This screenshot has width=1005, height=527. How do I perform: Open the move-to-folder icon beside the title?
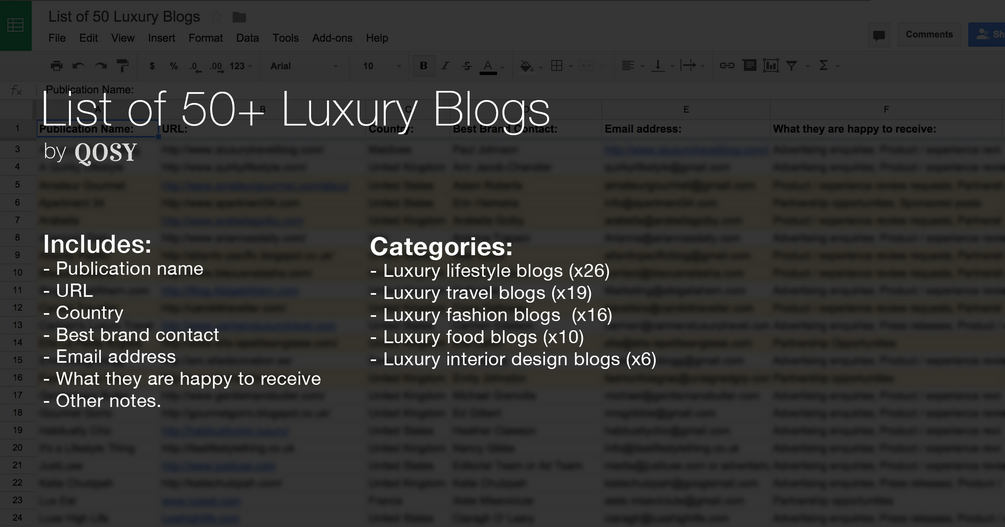click(239, 17)
